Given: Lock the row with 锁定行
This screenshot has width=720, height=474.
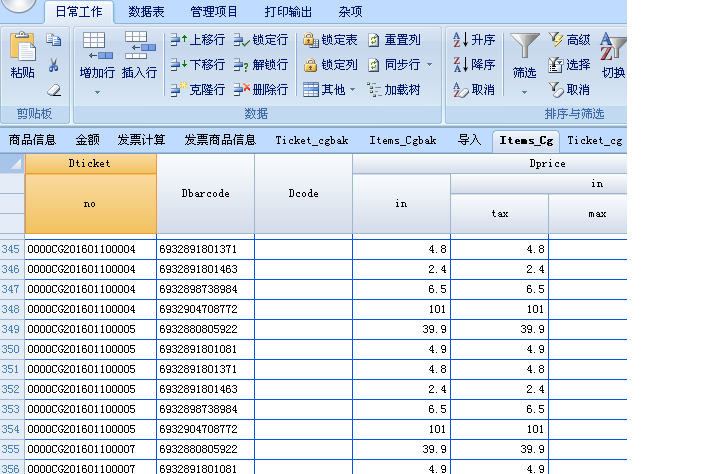Looking at the screenshot, I should (261, 40).
